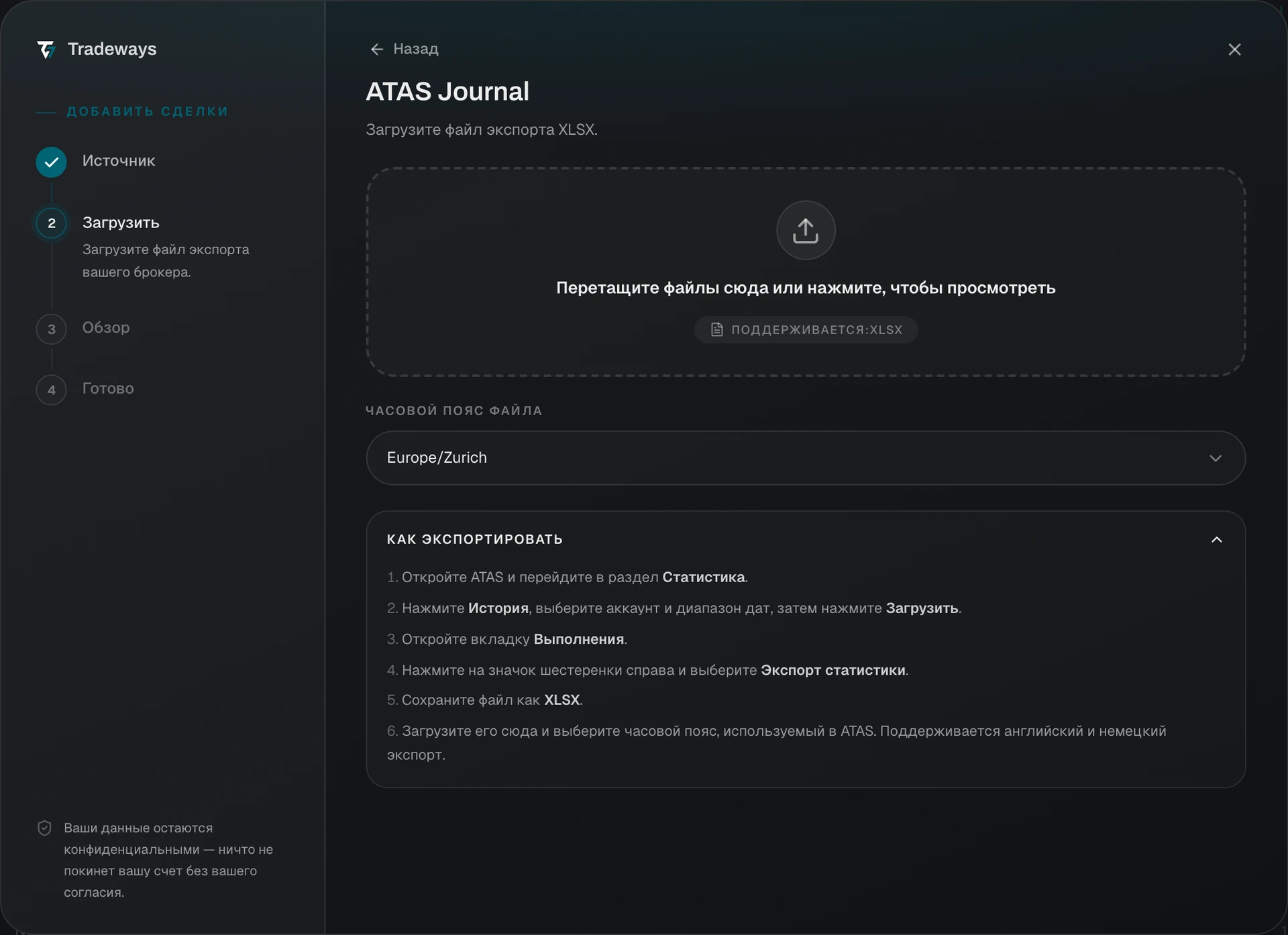
Task: Click the file drop zone to browse files
Action: pos(806,272)
